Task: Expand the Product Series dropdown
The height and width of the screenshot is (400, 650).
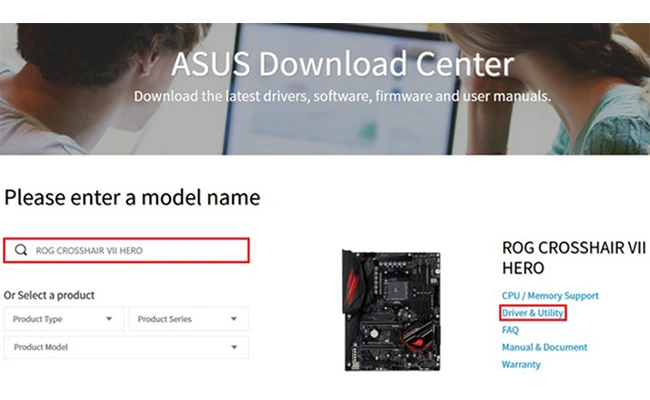Action: (x=189, y=319)
